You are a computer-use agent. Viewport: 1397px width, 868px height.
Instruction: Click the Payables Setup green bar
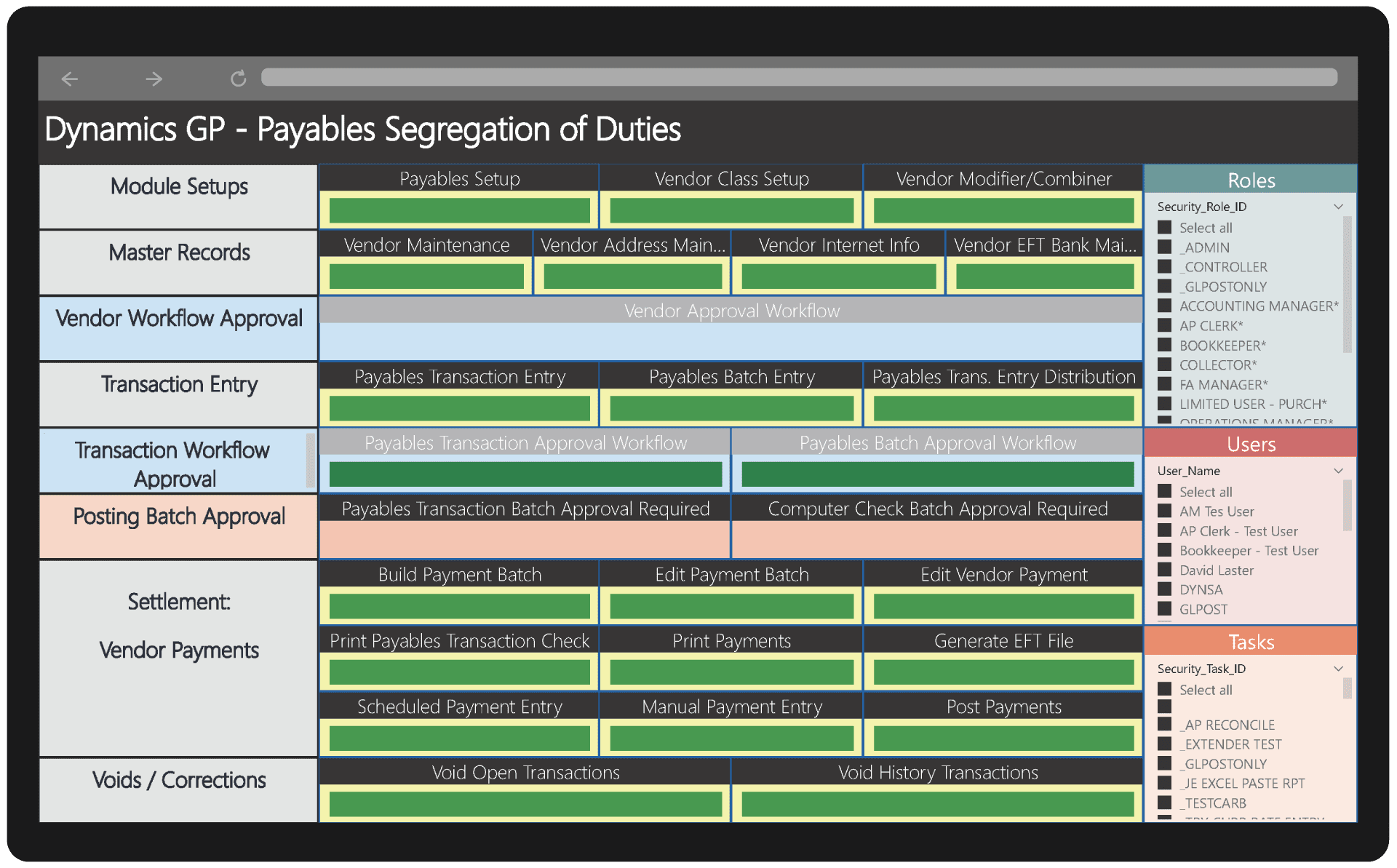[459, 211]
